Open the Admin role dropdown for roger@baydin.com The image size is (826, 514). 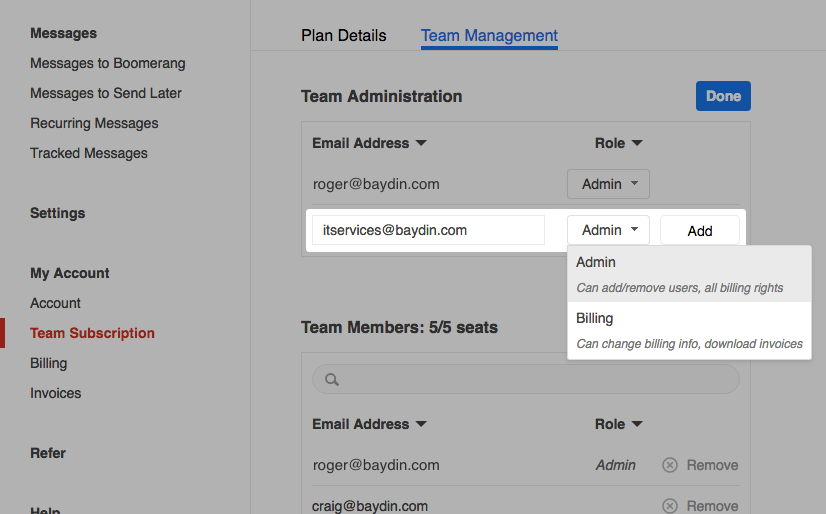(x=608, y=184)
